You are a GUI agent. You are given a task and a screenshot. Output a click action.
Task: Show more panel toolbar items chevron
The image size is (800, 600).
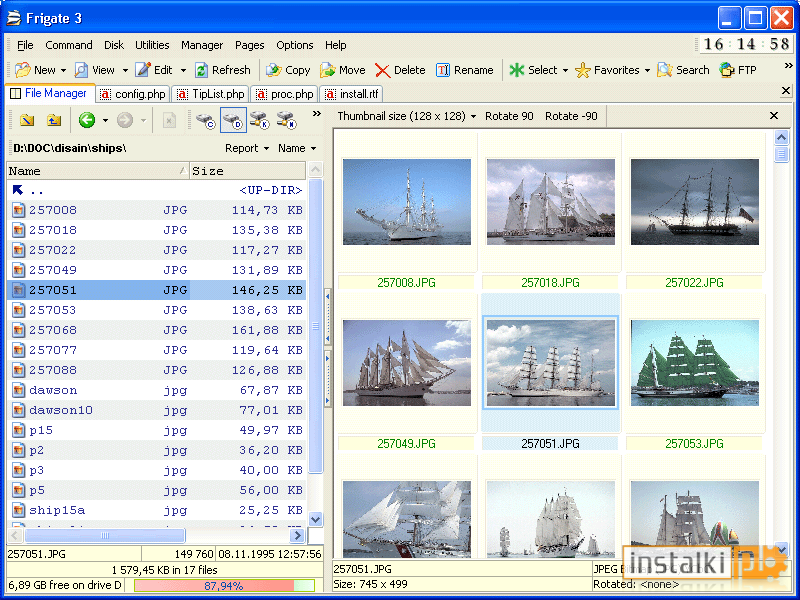[317, 114]
